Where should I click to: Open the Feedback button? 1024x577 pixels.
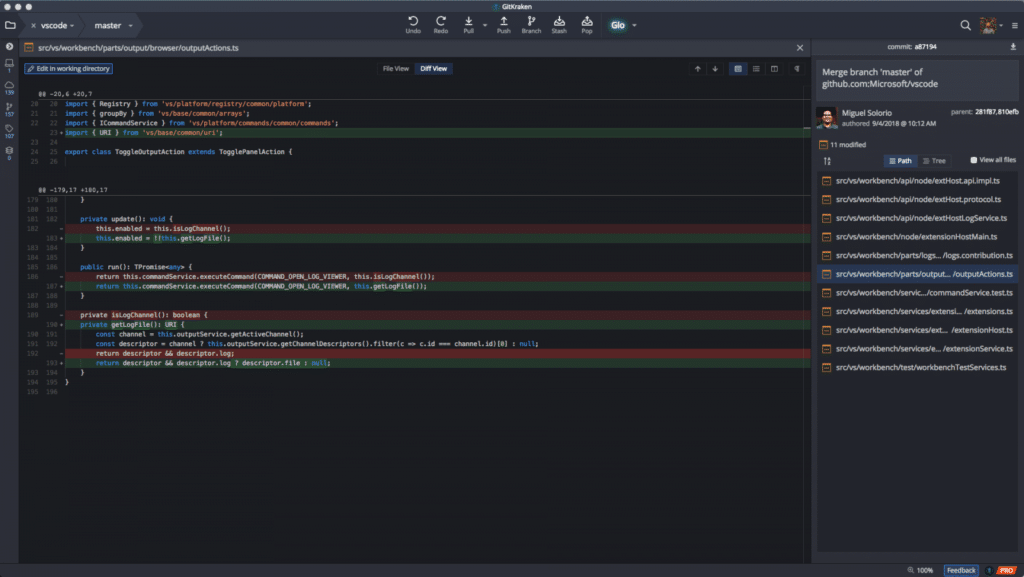click(961, 570)
